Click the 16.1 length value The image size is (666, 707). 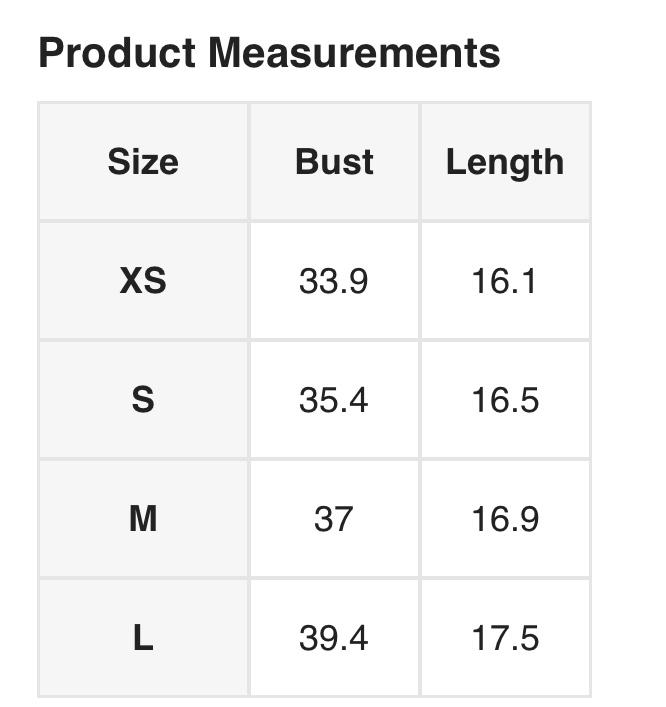point(504,281)
